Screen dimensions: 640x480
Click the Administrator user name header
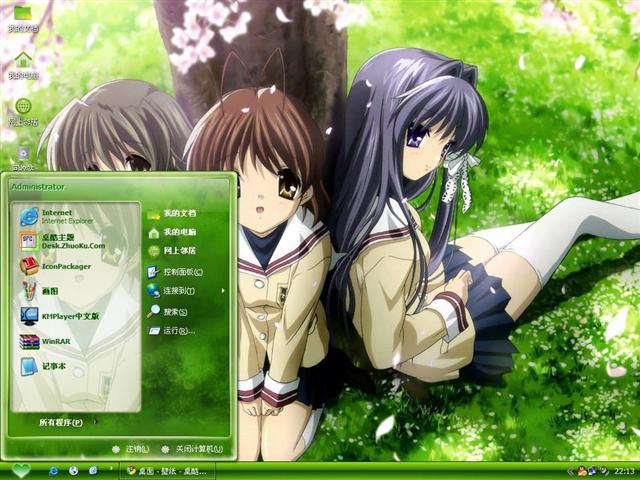[x=38, y=187]
